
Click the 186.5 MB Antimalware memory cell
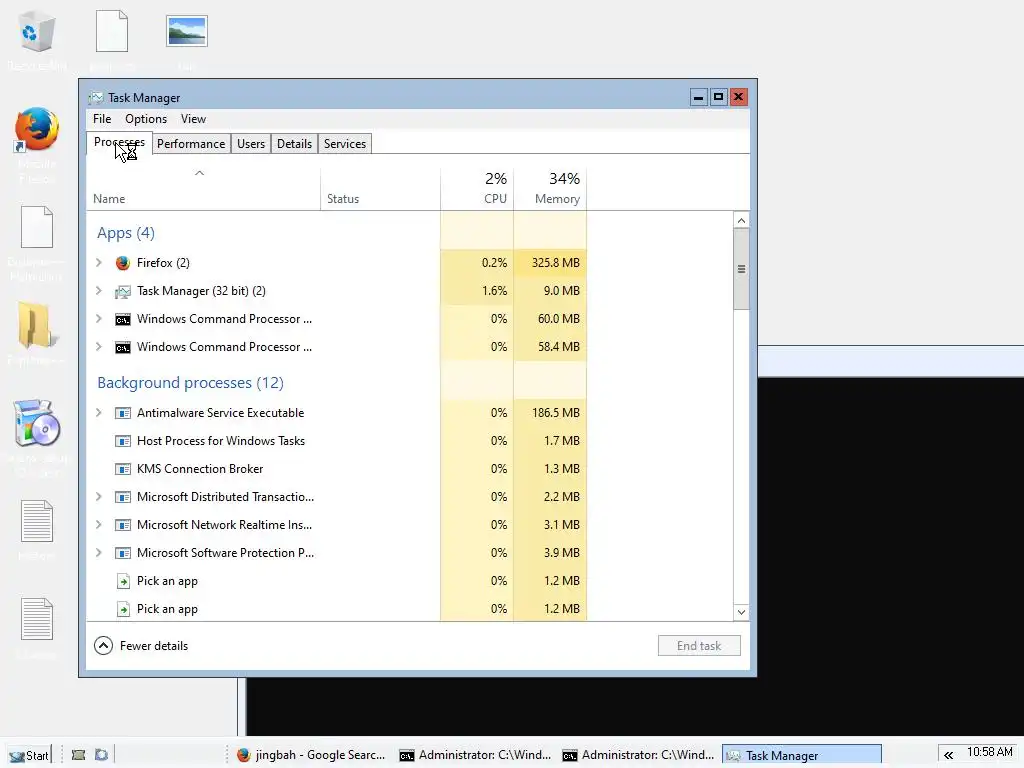coord(550,413)
